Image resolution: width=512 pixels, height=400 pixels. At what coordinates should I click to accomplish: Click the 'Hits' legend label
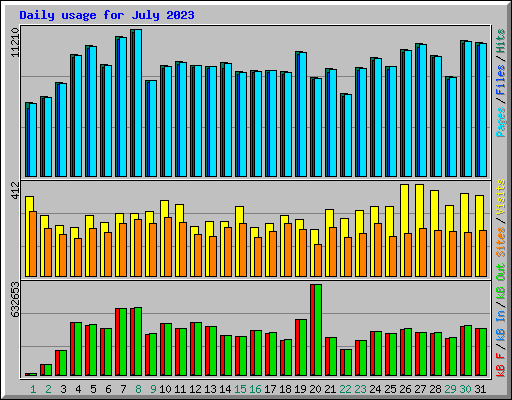coord(501,41)
